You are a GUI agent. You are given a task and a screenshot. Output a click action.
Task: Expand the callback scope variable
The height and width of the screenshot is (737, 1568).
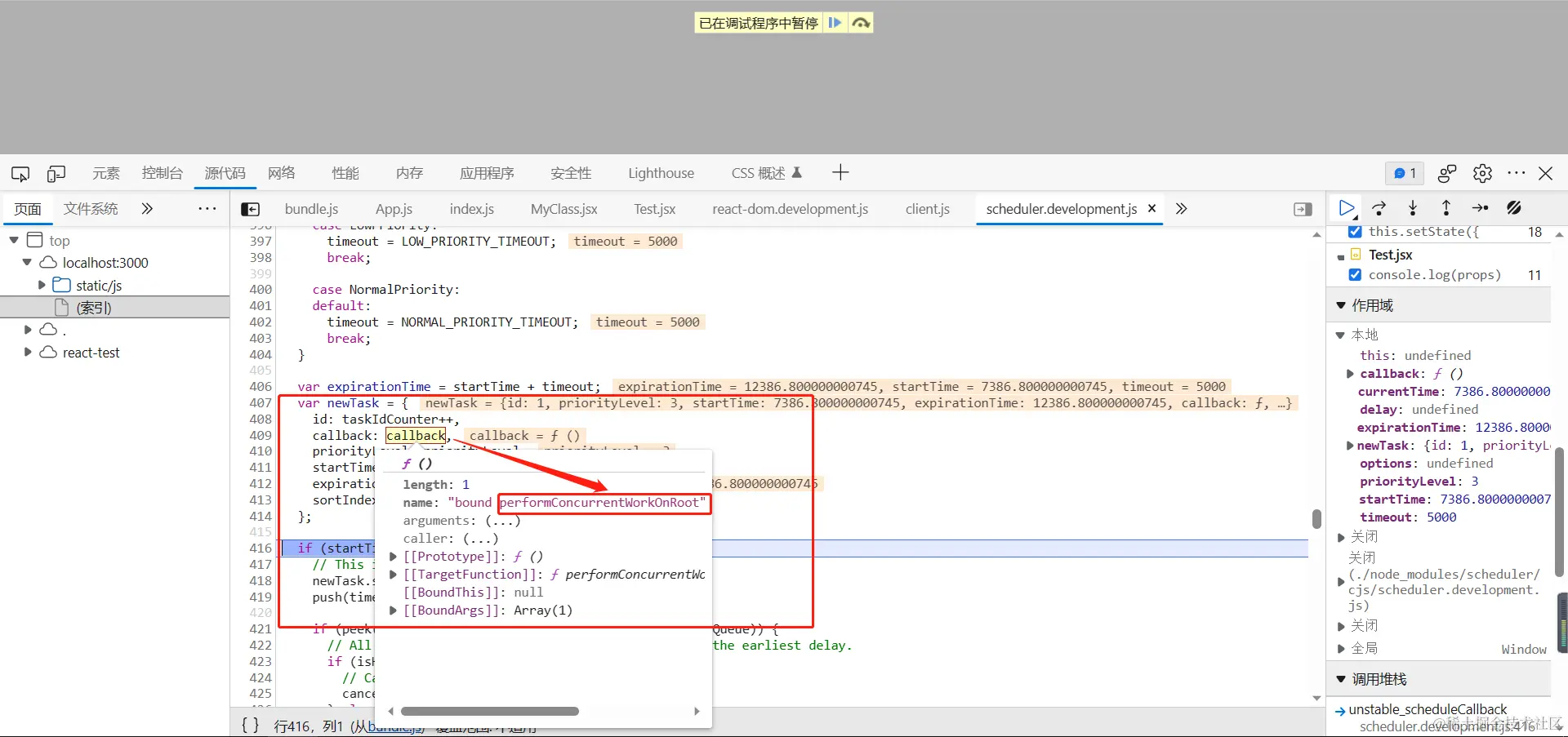[1350, 374]
